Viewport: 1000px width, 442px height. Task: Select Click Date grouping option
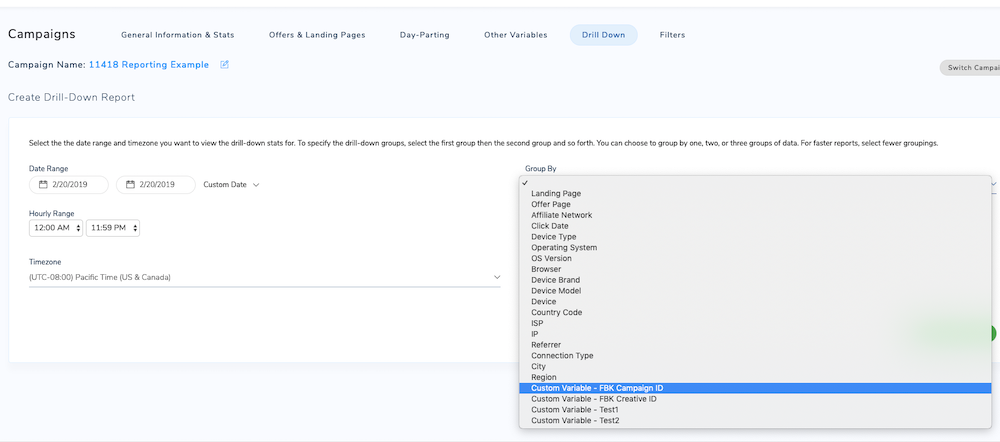pos(755,226)
